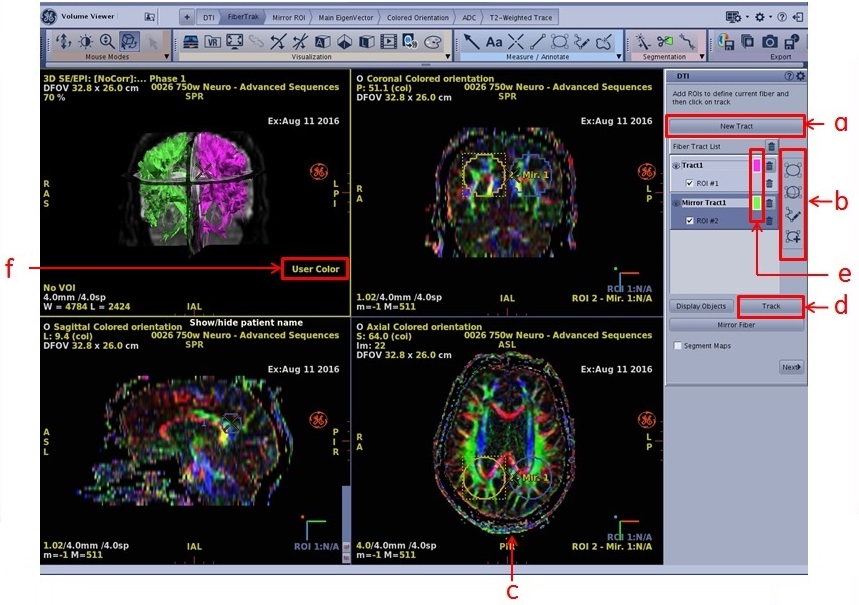Click the magenta Tract1 color swatch
The height and width of the screenshot is (605, 859).
(757, 165)
